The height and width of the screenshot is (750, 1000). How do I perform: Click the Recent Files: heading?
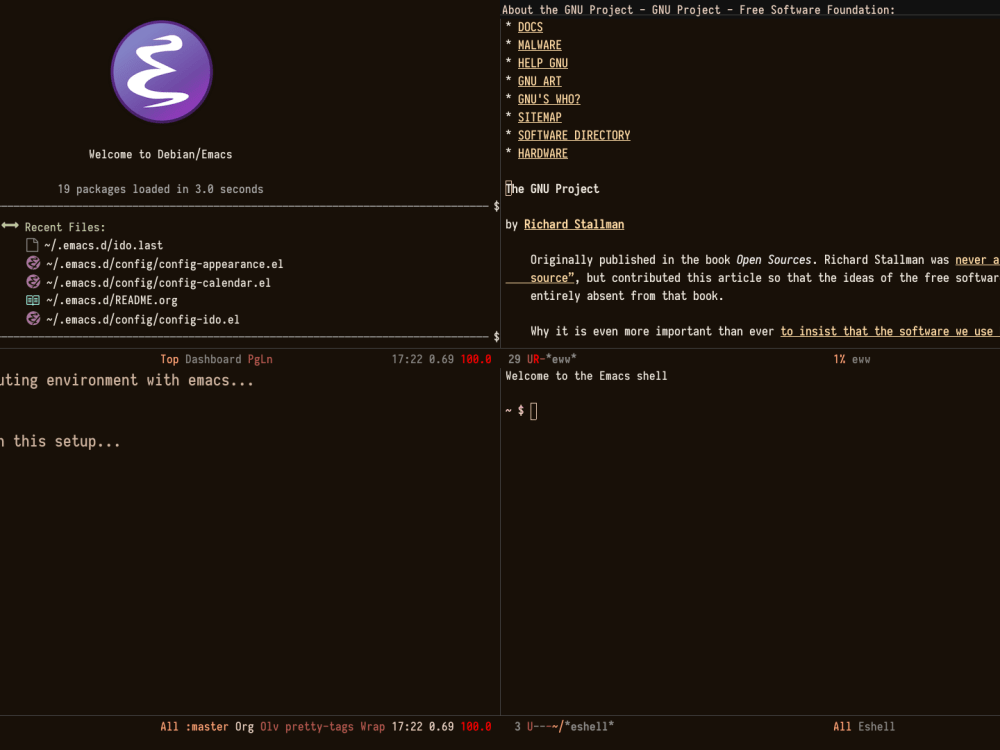point(65,227)
